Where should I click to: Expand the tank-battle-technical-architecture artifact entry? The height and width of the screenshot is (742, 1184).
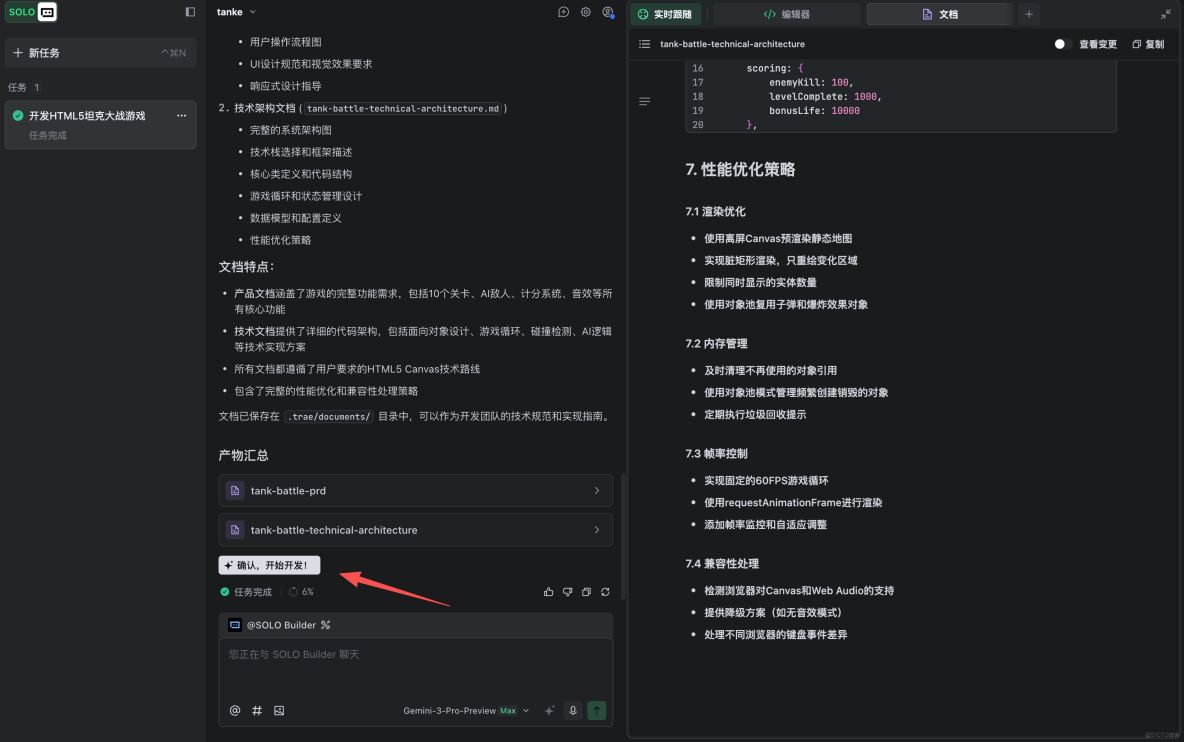pos(416,529)
